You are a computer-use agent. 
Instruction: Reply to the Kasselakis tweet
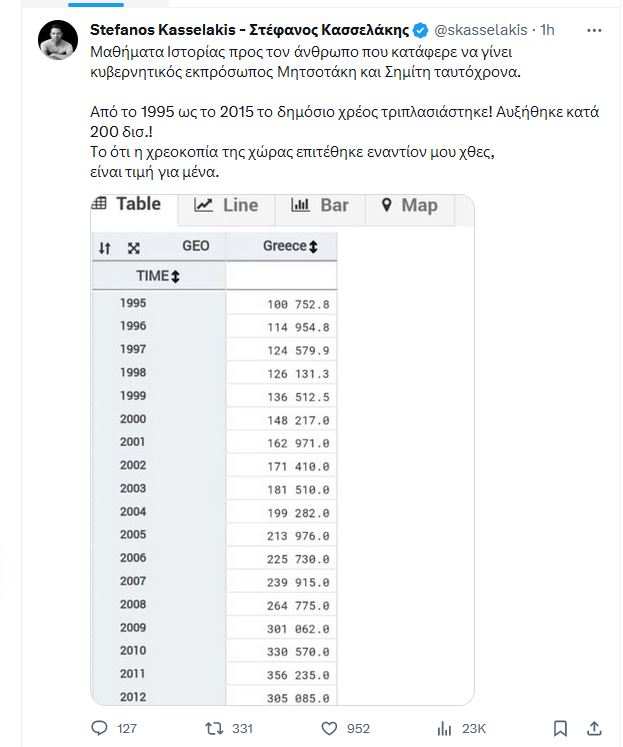tap(100, 728)
